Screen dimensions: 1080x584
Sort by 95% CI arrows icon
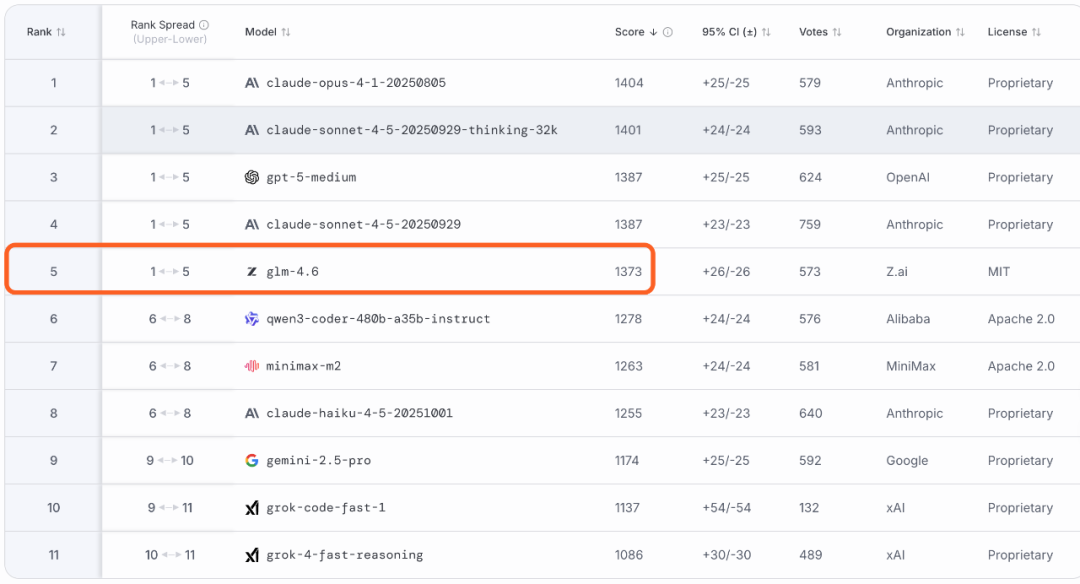tap(766, 32)
